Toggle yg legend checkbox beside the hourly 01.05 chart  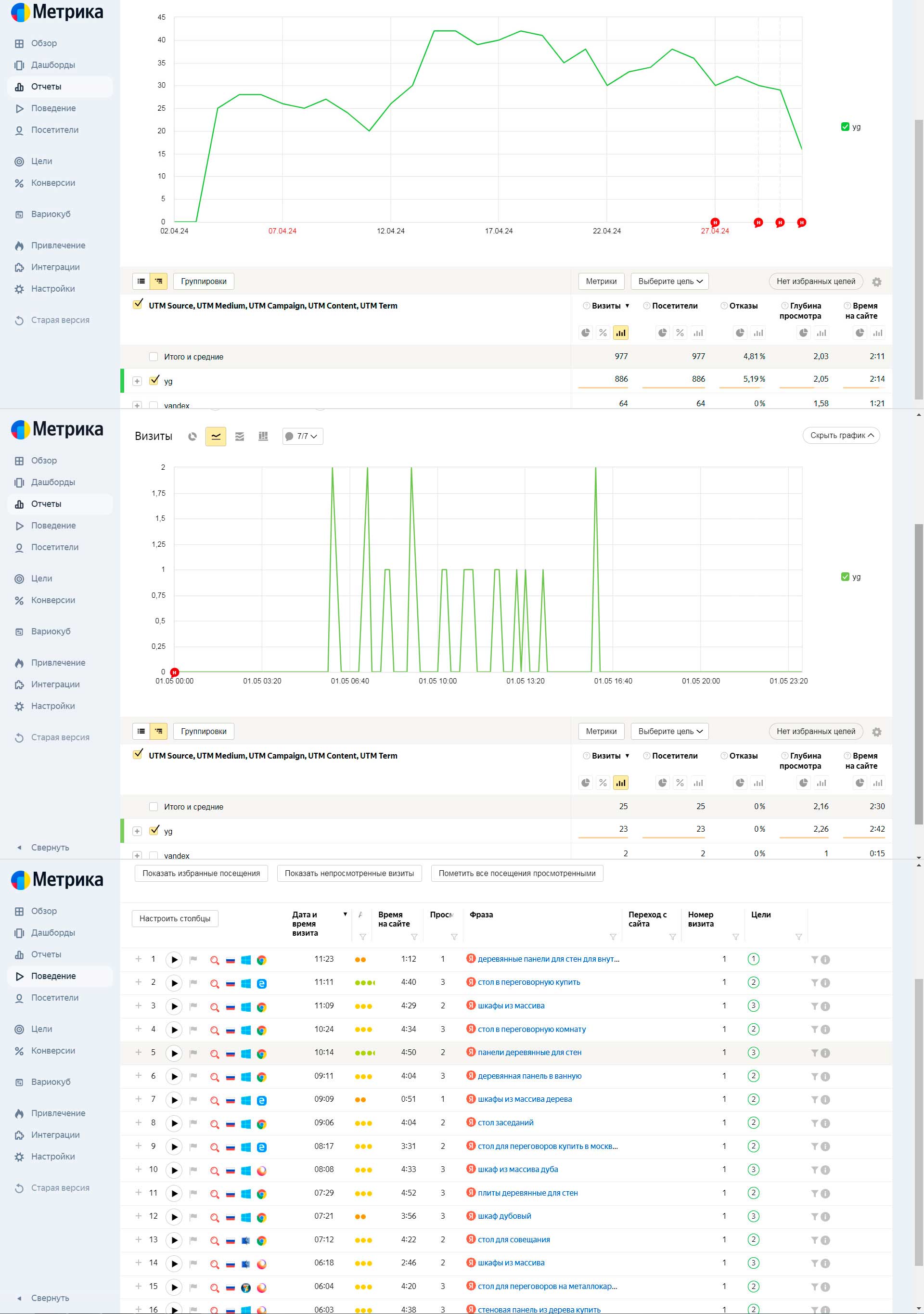tap(845, 576)
